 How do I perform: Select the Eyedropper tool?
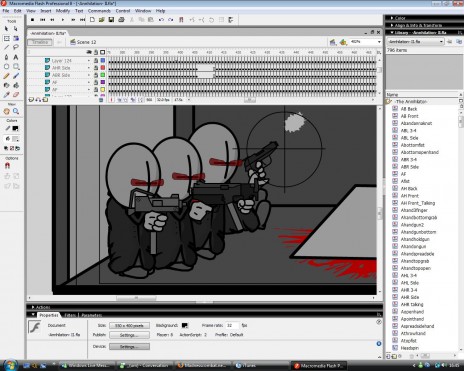point(6,95)
